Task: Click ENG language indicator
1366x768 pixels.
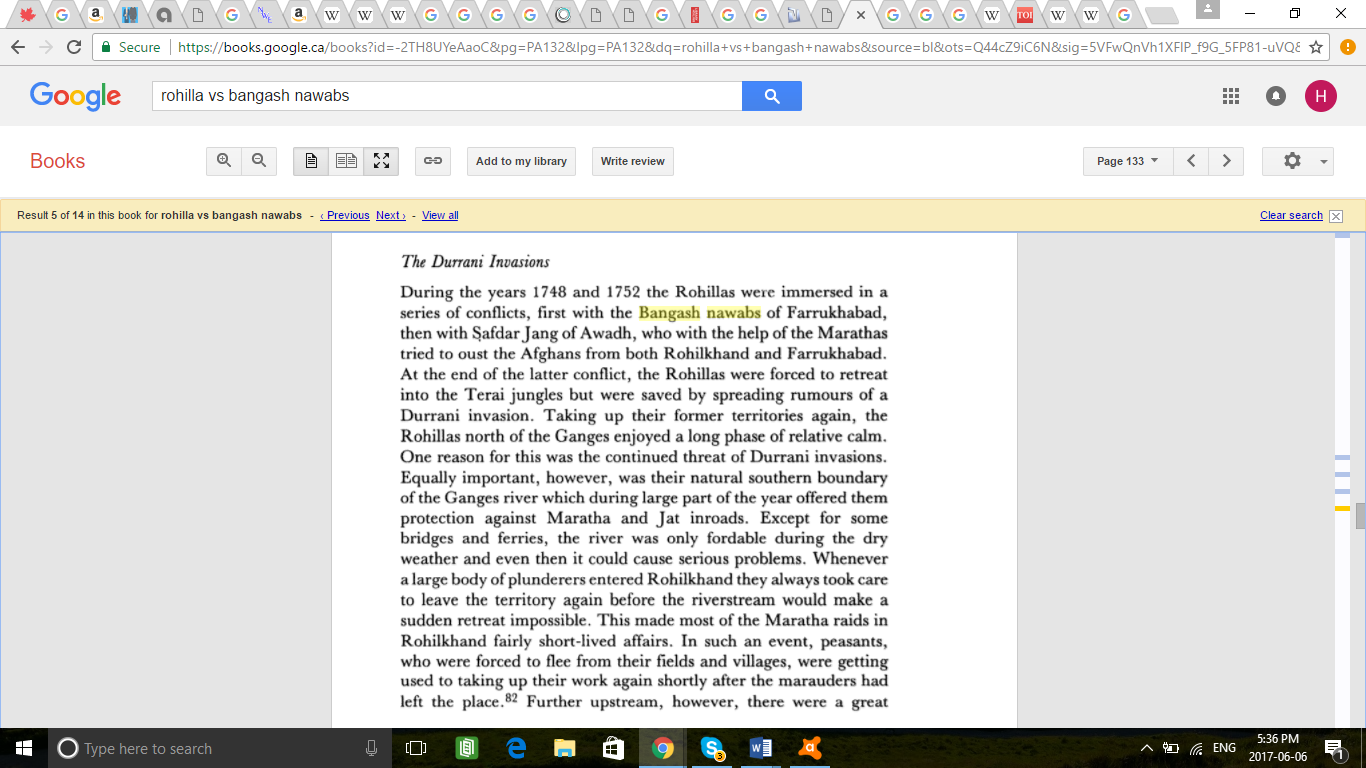Action: pyautogui.click(x=1224, y=748)
